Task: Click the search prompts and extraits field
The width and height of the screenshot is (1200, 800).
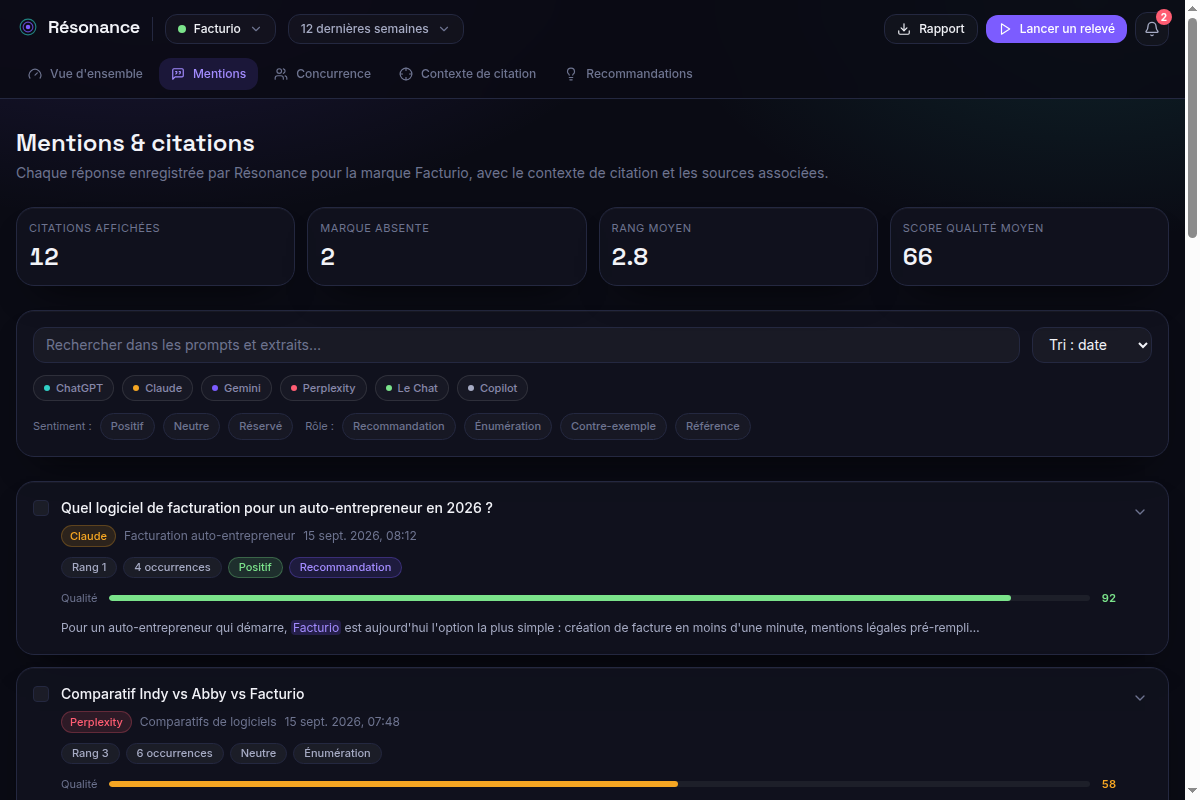Action: (526, 345)
